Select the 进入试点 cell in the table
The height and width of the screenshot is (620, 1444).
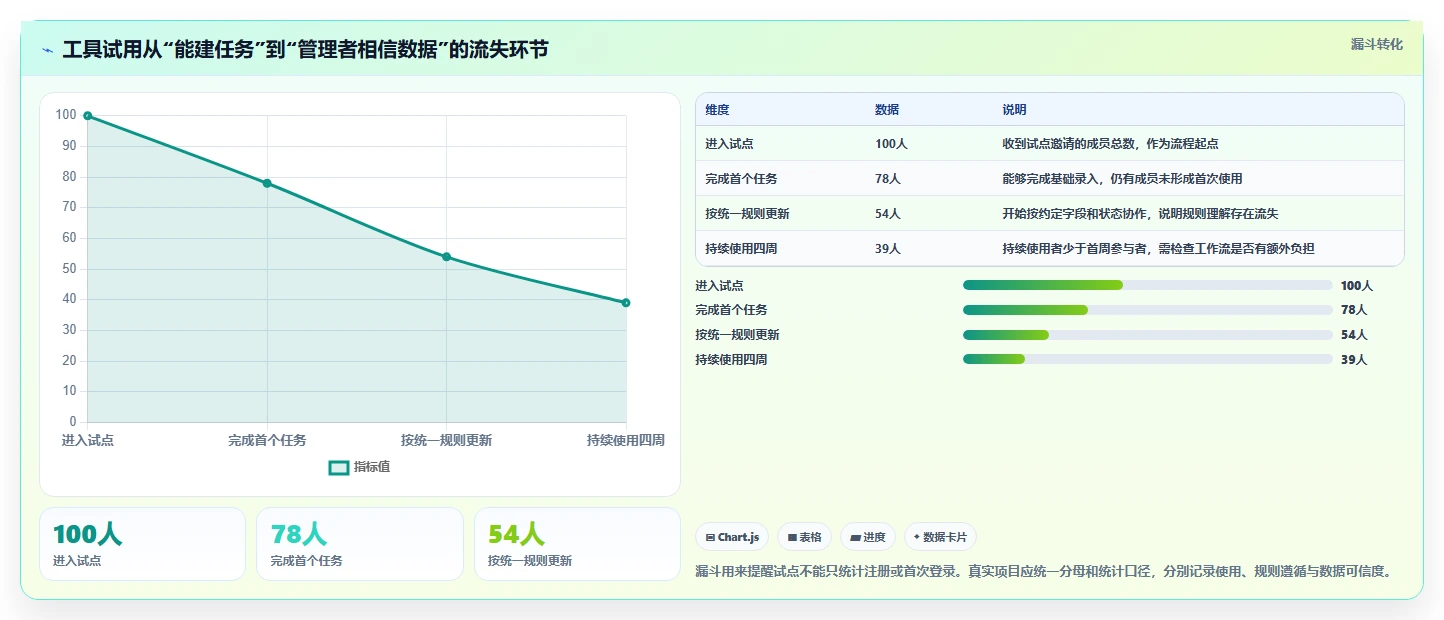click(x=729, y=144)
